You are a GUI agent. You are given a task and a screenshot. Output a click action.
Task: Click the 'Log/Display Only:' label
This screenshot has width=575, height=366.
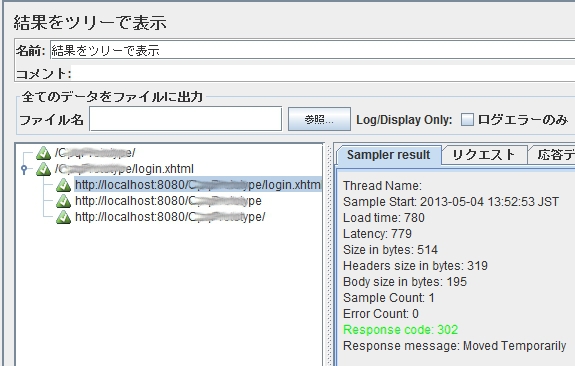point(404,120)
